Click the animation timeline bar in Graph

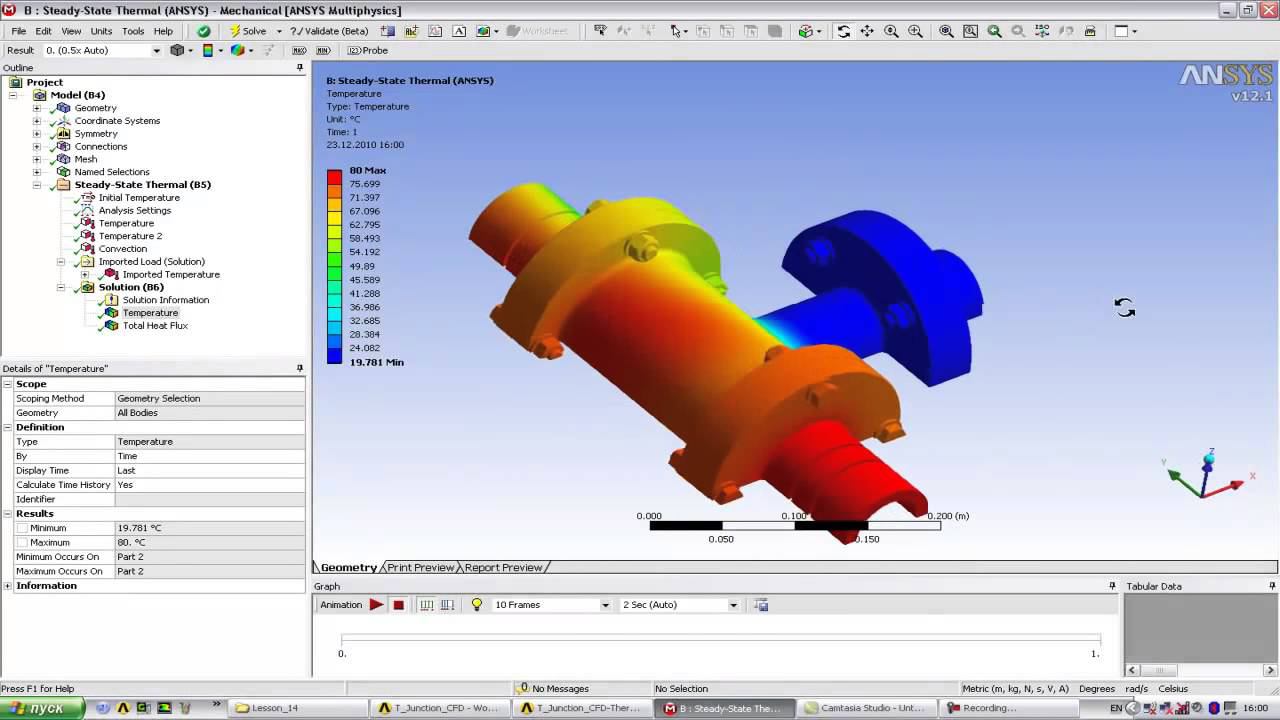click(x=720, y=639)
